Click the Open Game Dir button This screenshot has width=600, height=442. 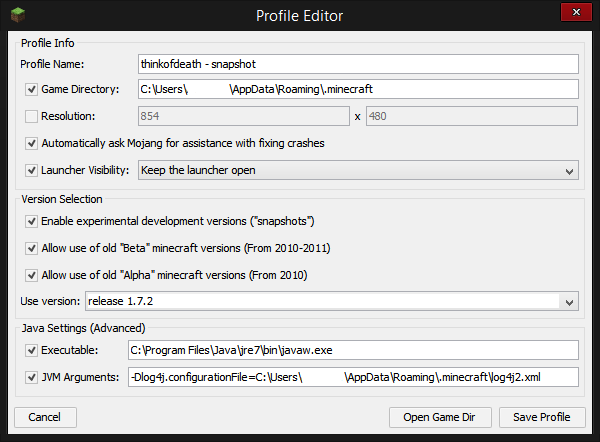click(x=441, y=417)
